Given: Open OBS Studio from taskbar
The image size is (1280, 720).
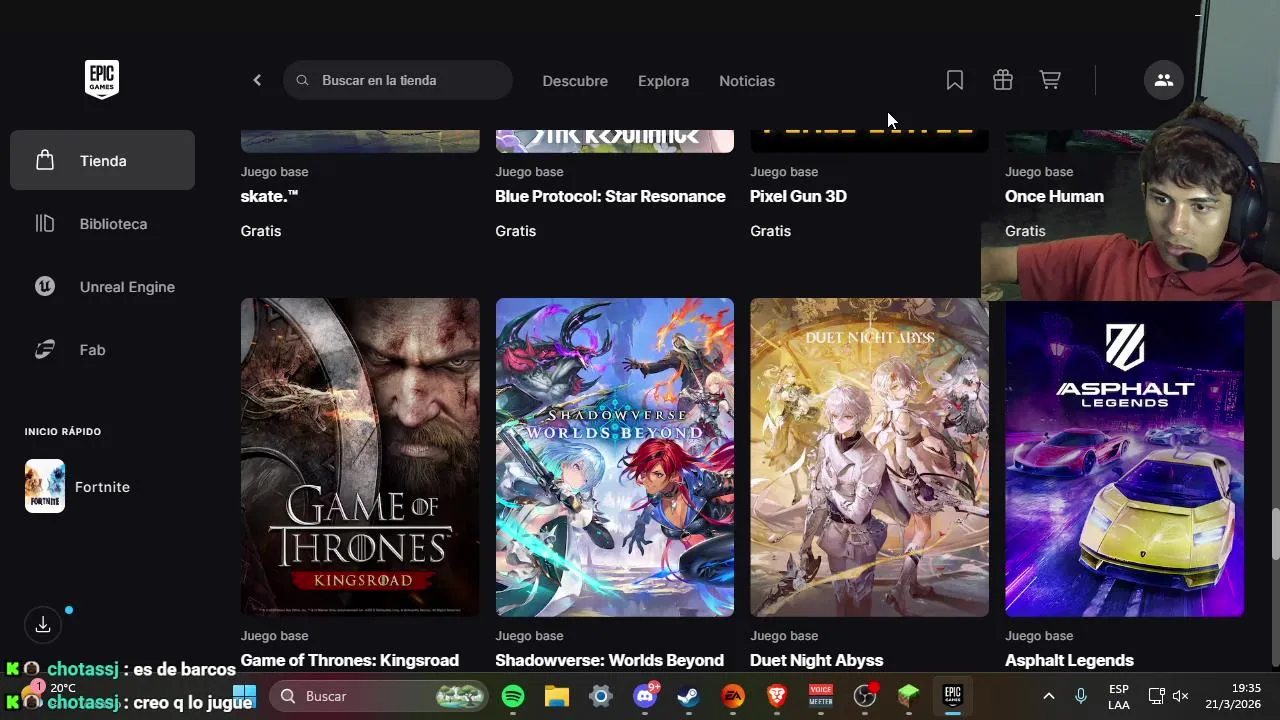Looking at the screenshot, I should [x=865, y=695].
